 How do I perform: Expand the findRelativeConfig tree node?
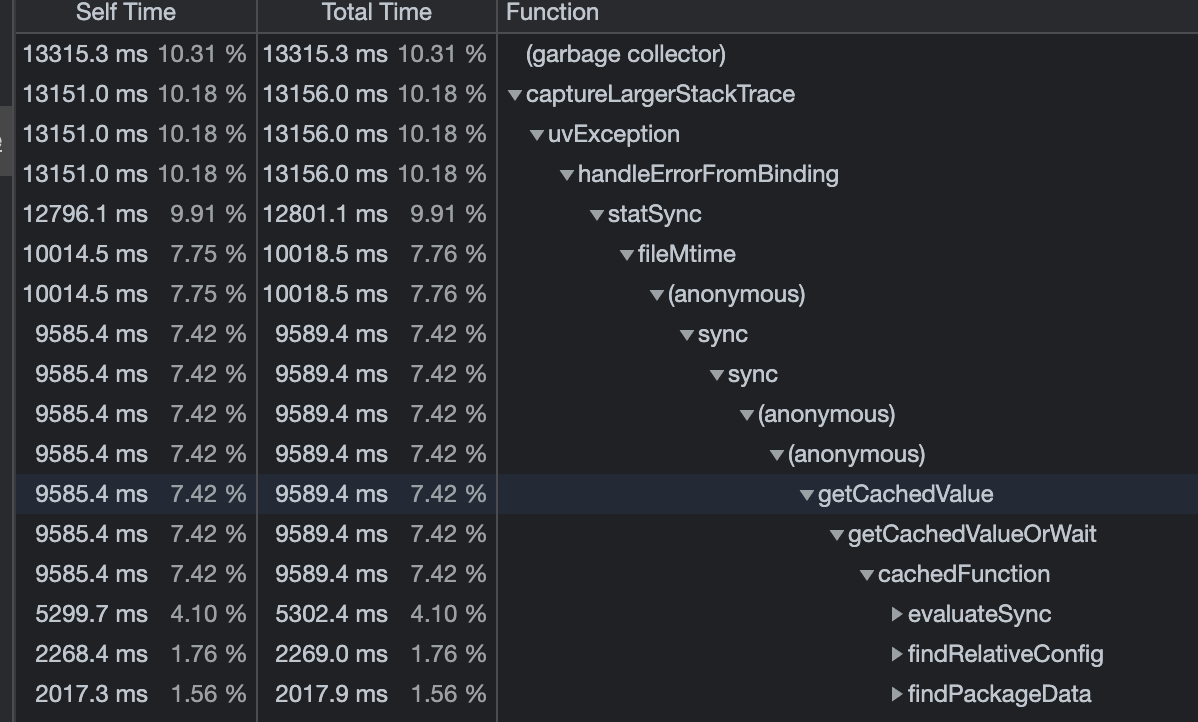(897, 654)
